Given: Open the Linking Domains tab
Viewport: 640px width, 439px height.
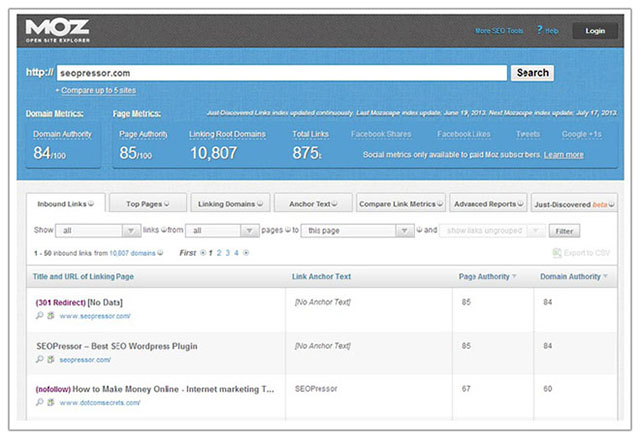Looking at the screenshot, I should coord(230,203).
